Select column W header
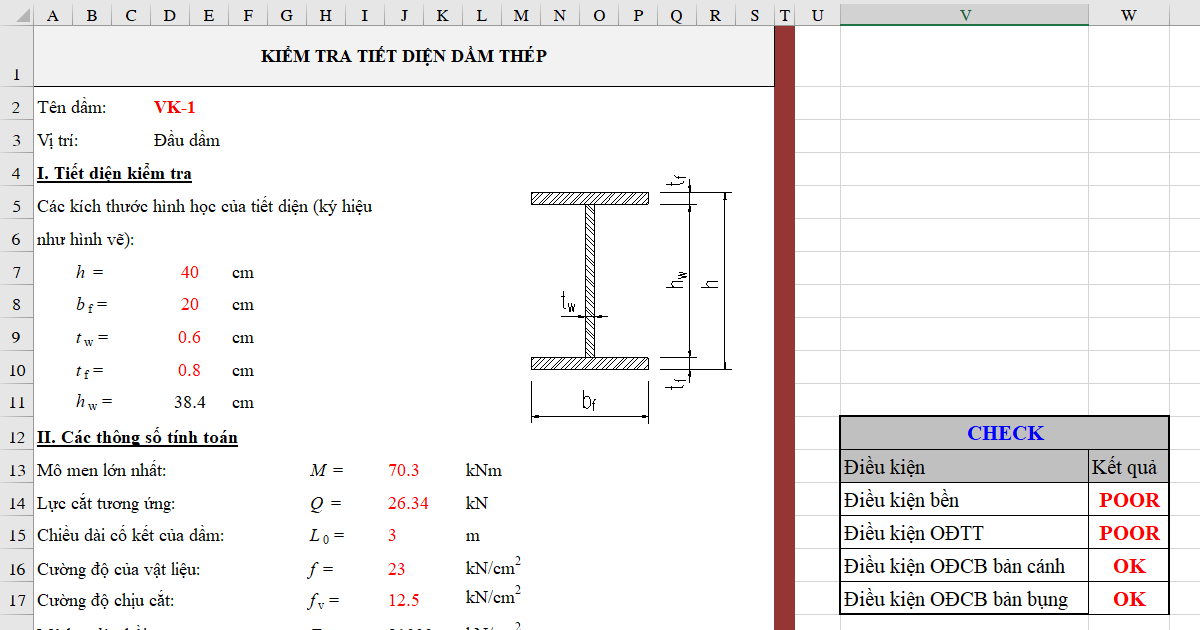The height and width of the screenshot is (630, 1200). point(1128,13)
